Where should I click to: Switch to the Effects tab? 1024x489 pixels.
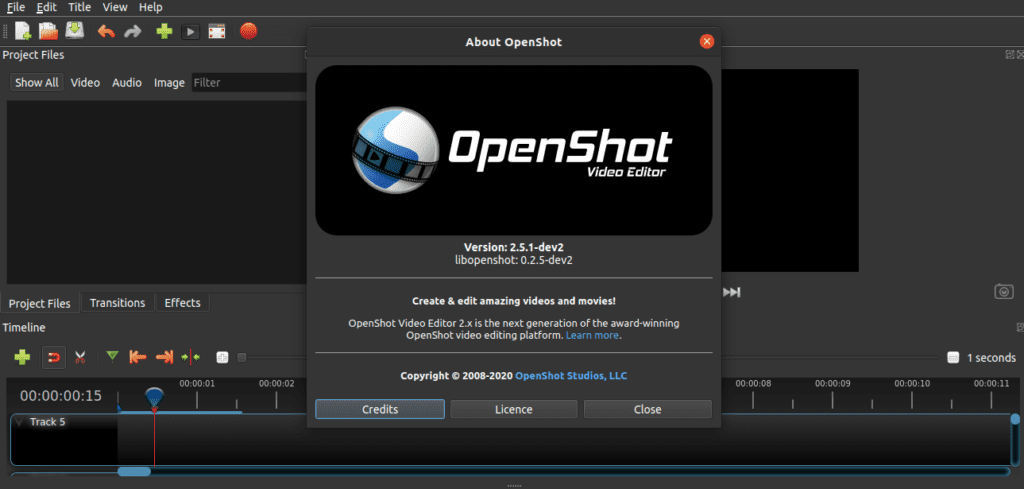click(x=183, y=303)
